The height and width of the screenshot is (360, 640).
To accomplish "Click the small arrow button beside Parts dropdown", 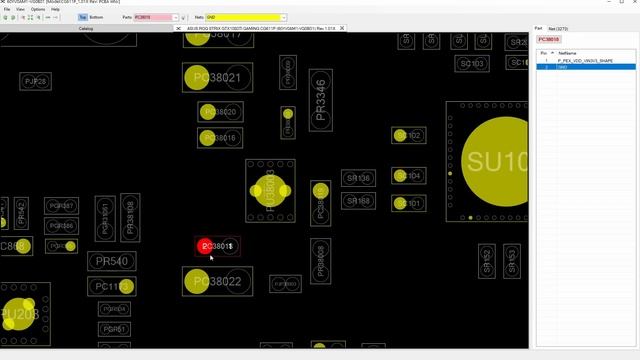I will click(x=183, y=18).
